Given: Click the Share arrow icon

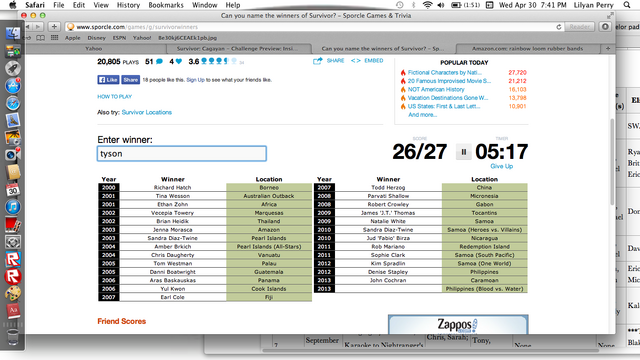Looking at the screenshot, I should tap(318, 61).
